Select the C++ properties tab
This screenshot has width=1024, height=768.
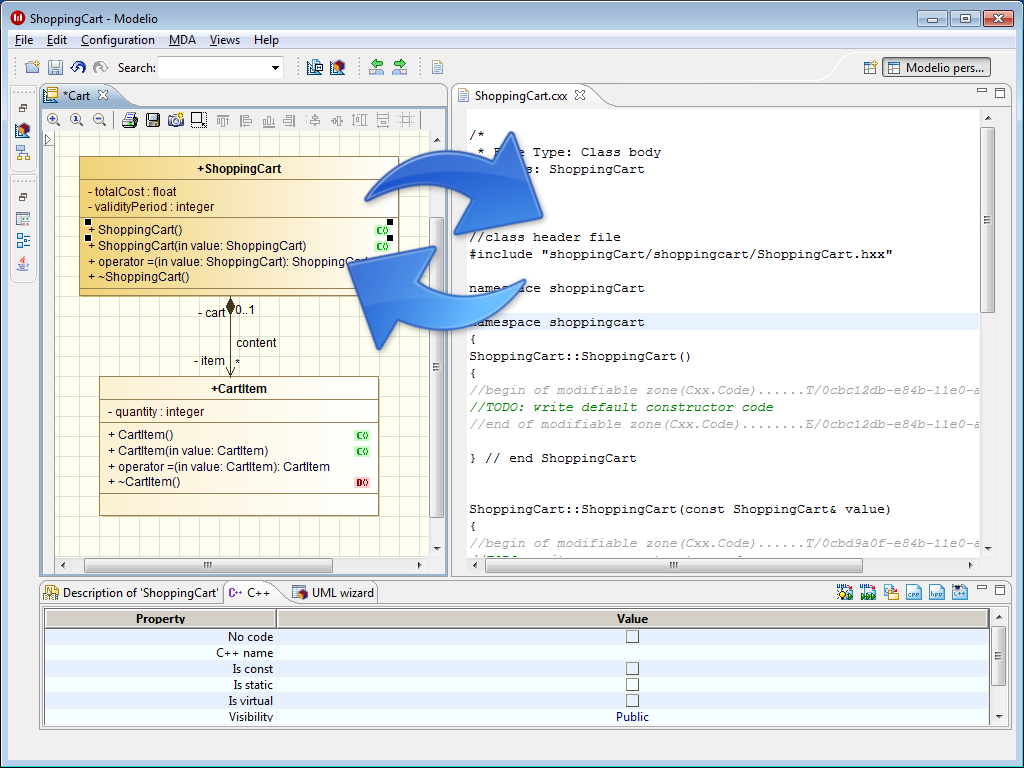tap(250, 592)
